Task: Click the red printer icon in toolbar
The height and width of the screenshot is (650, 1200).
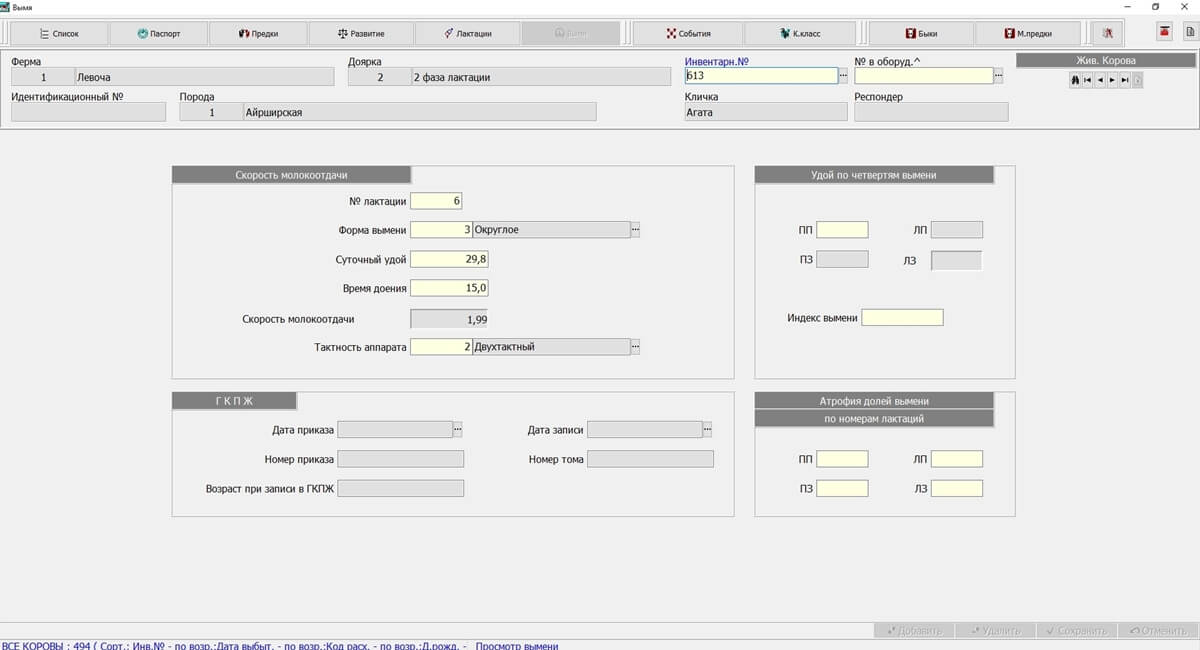Action: pyautogui.click(x=1164, y=32)
